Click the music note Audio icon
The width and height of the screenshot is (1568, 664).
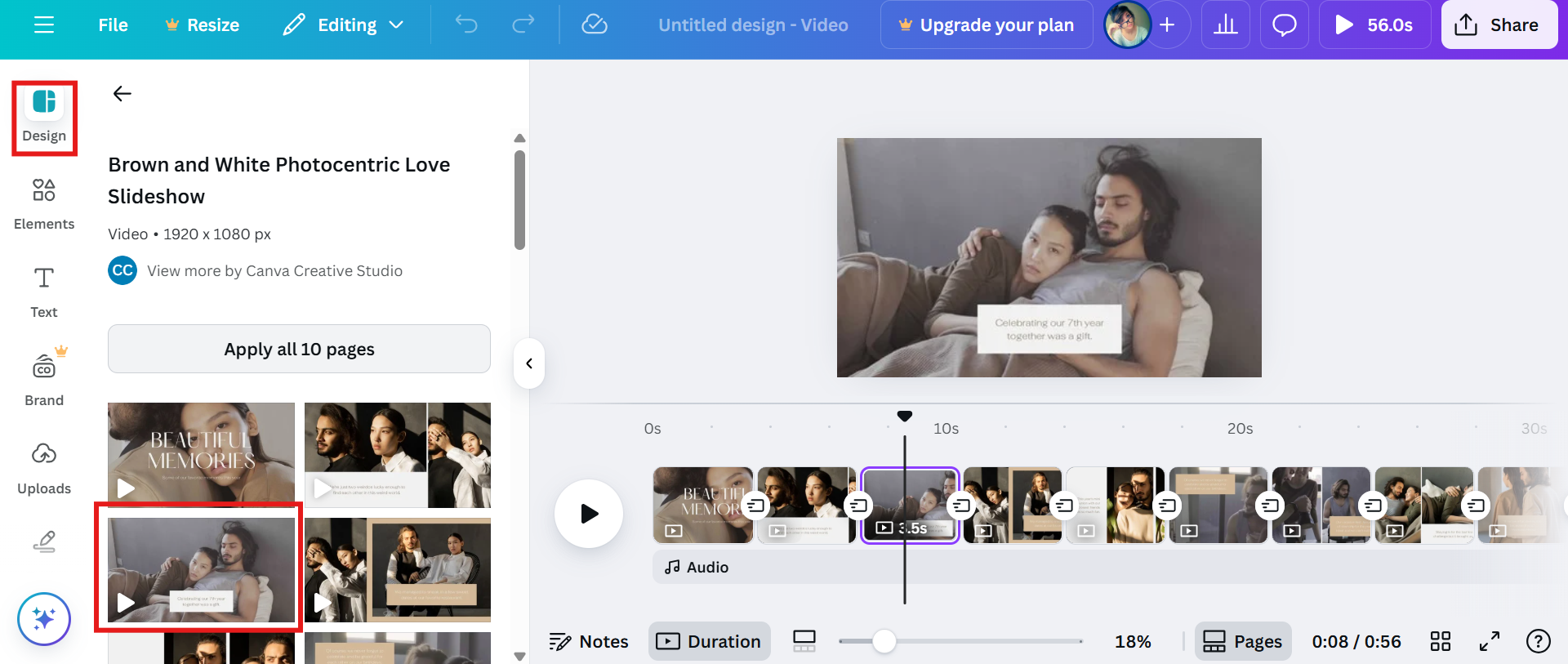click(672, 567)
